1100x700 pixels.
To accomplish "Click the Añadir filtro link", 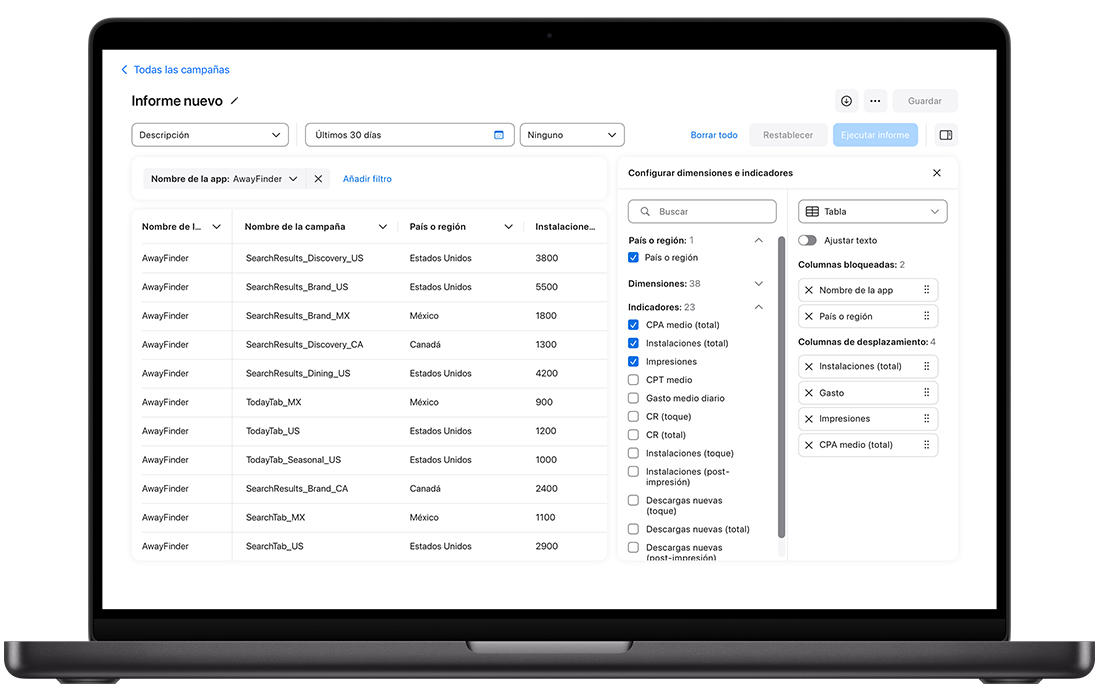I will 367,179.
